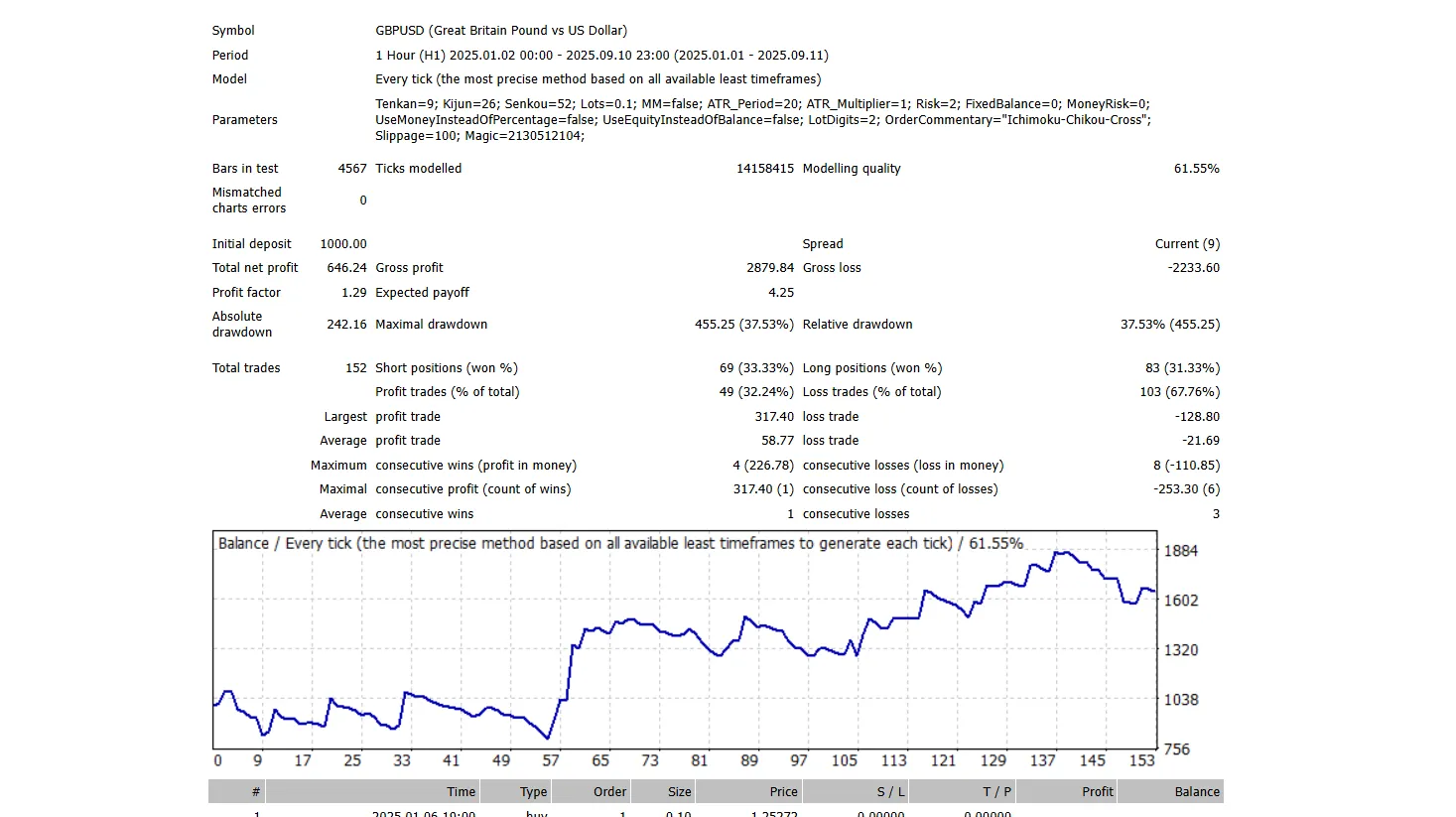This screenshot has height=817, width=1456.
Task: Click the balance equity curve chart
Action: coord(685,645)
